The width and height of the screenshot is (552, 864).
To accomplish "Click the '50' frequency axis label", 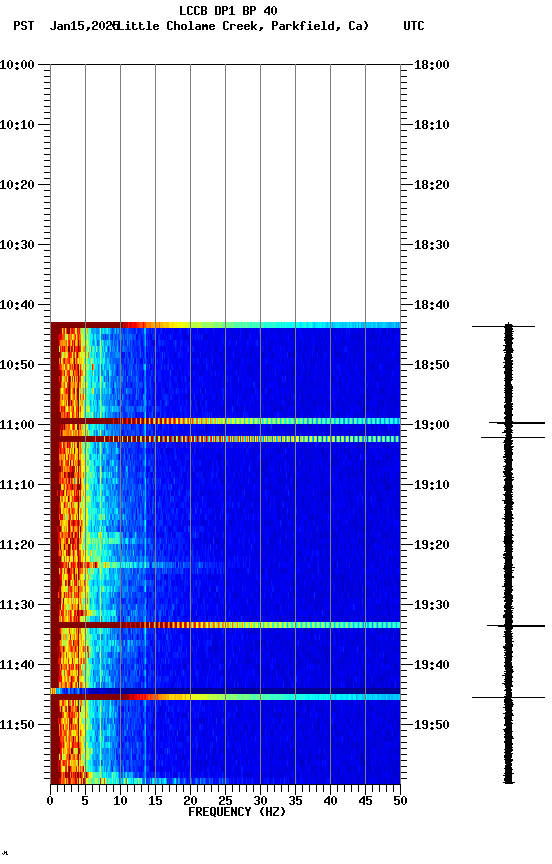I will tap(401, 801).
